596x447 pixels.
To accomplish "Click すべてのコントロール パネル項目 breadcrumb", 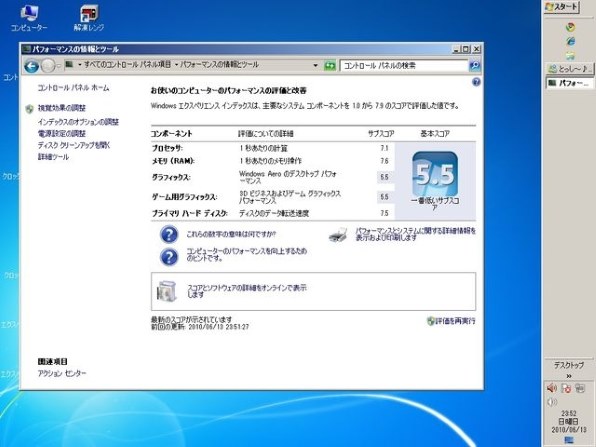I will [127, 65].
